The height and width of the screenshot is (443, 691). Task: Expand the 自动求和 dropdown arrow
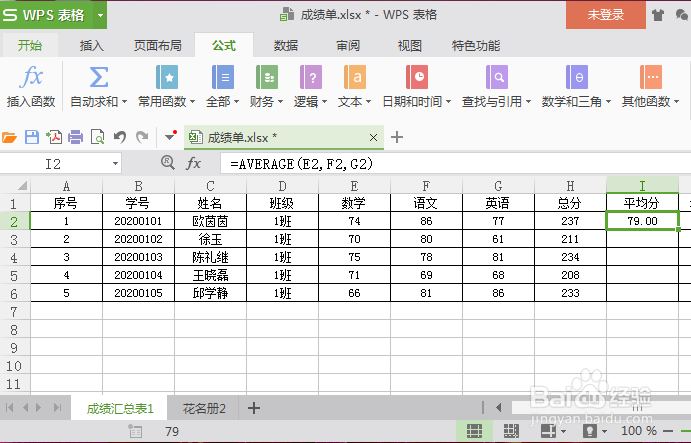point(124,102)
